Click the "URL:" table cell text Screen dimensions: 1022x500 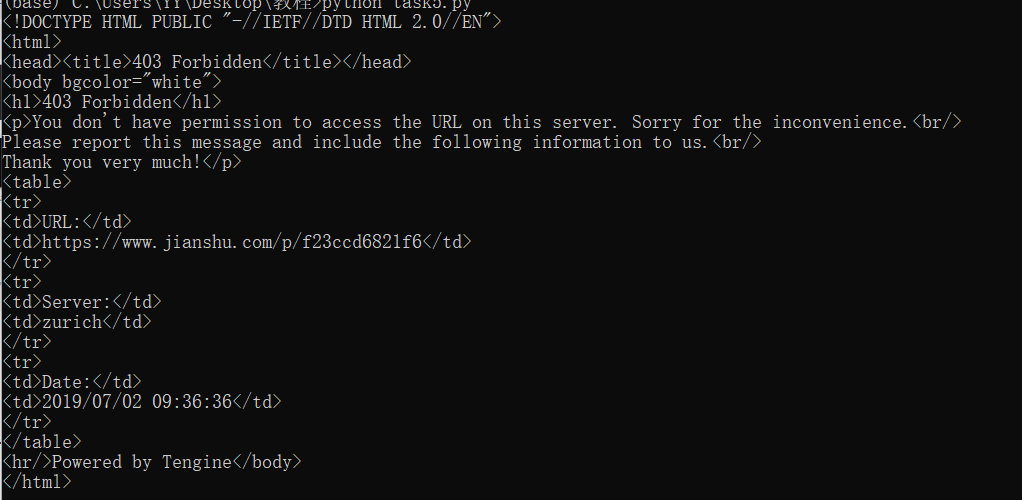tap(61, 222)
